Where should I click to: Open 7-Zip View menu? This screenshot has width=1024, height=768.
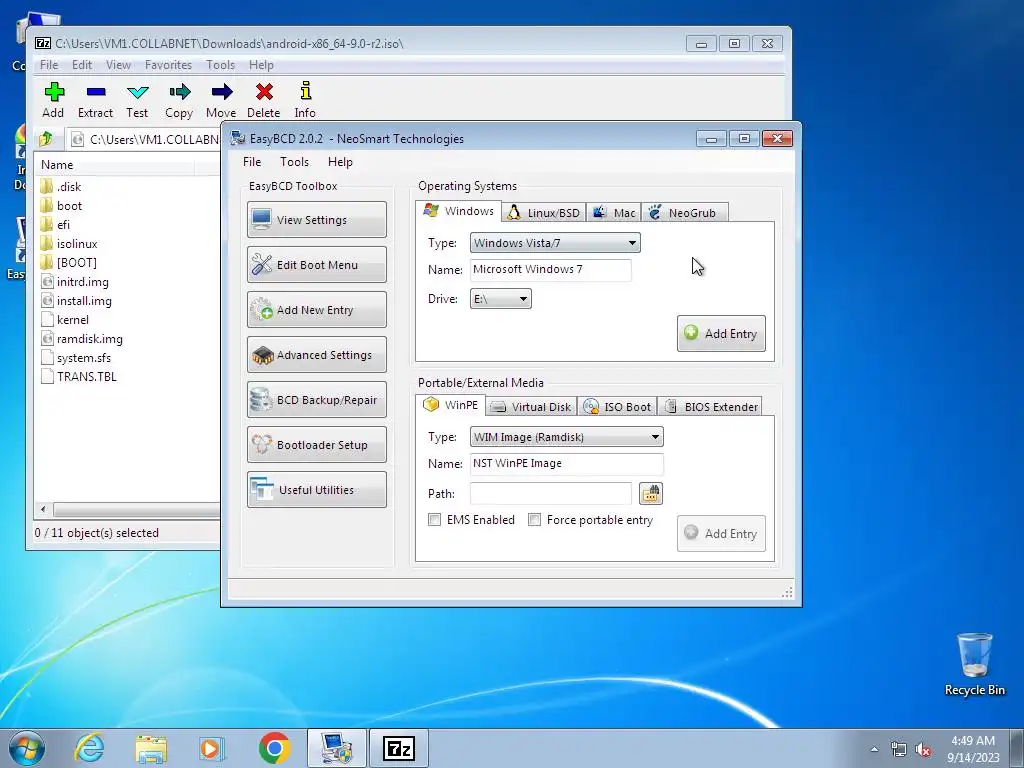[x=118, y=65]
